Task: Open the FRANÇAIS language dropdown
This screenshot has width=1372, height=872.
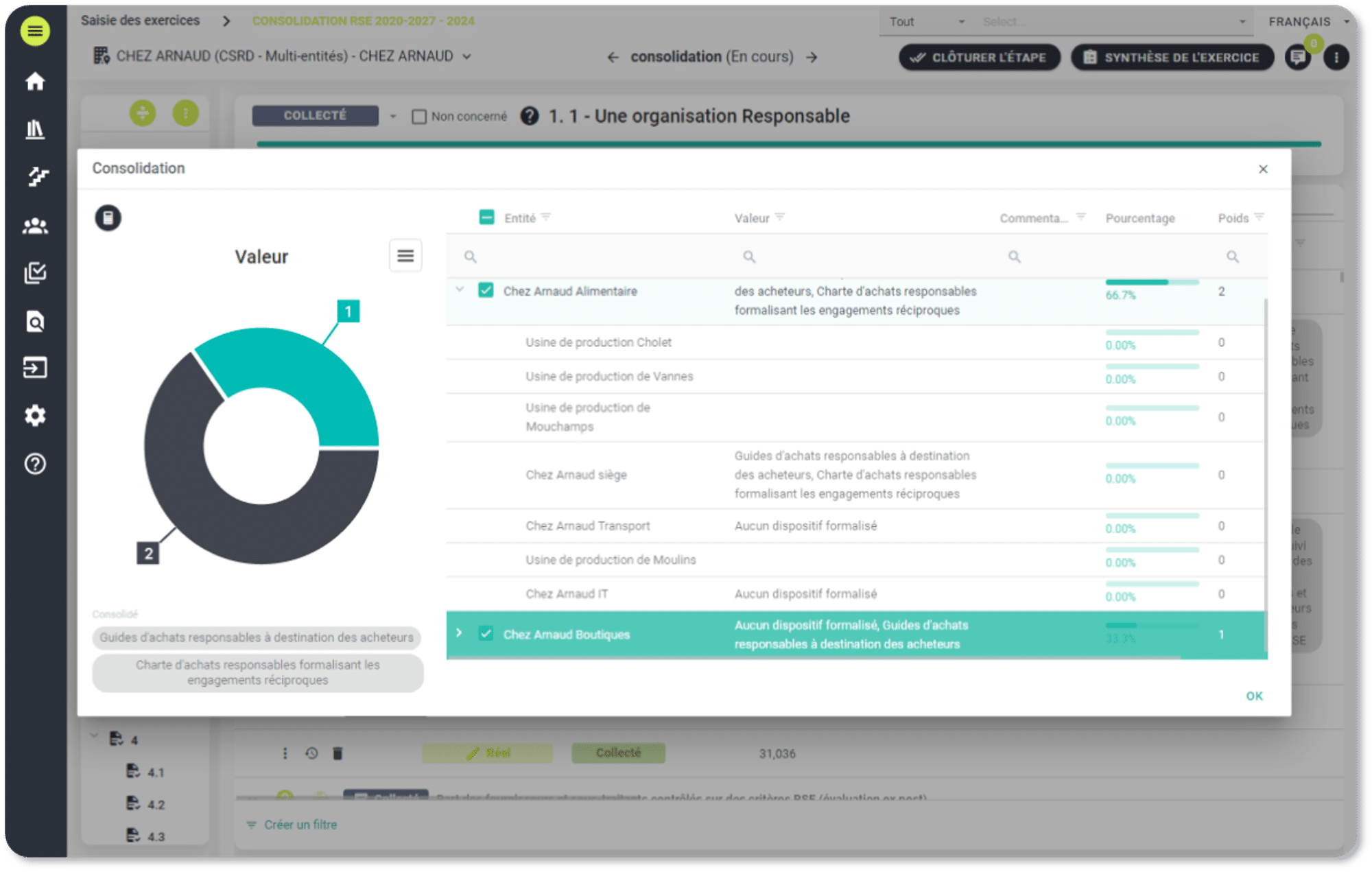Action: coord(1309,22)
